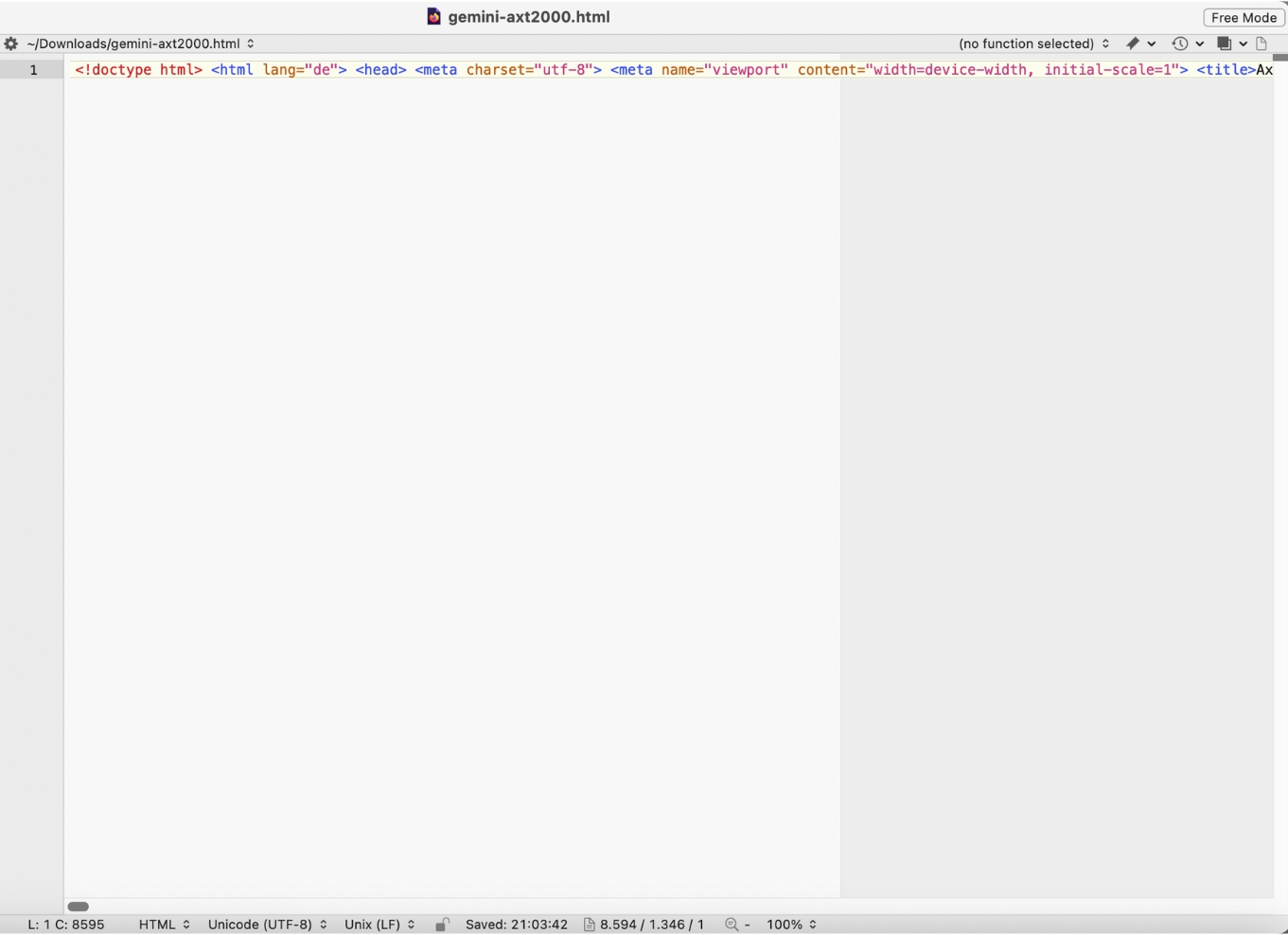Click the Saved: 21:03:42 status text
The height and width of the screenshot is (935, 1288).
pos(516,925)
